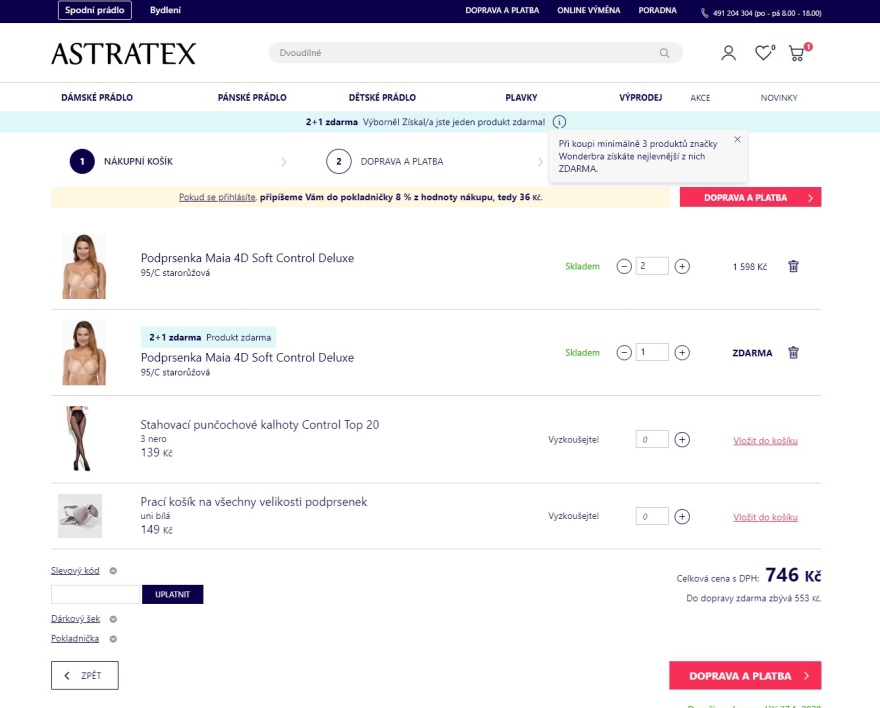This screenshot has width=880, height=708.
Task: Open the wishlist heart icon
Action: click(x=764, y=53)
